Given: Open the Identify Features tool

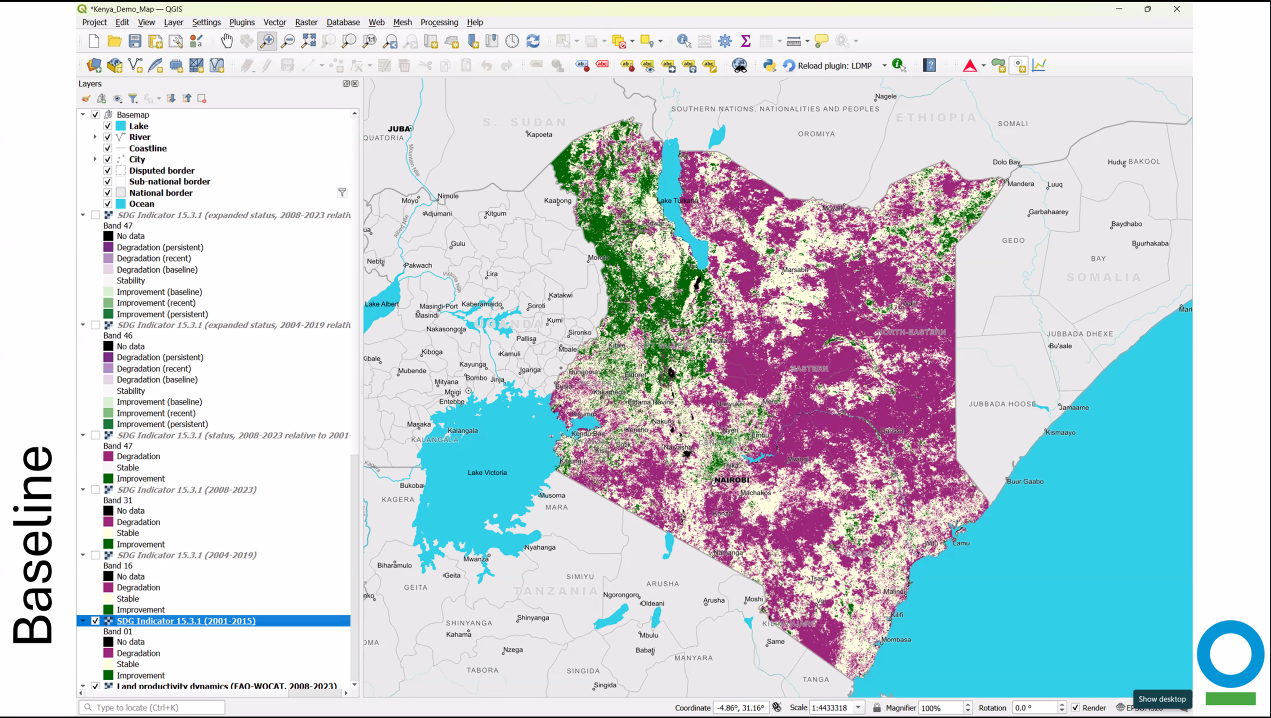Looking at the screenshot, I should coord(684,41).
